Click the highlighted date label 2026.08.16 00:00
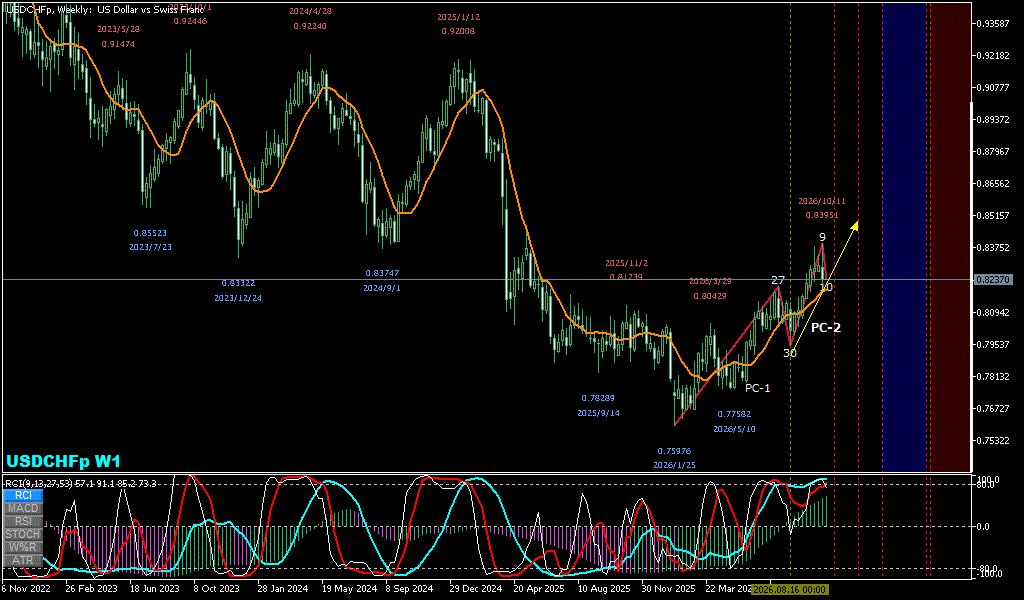The image size is (1024, 600). (x=790, y=589)
